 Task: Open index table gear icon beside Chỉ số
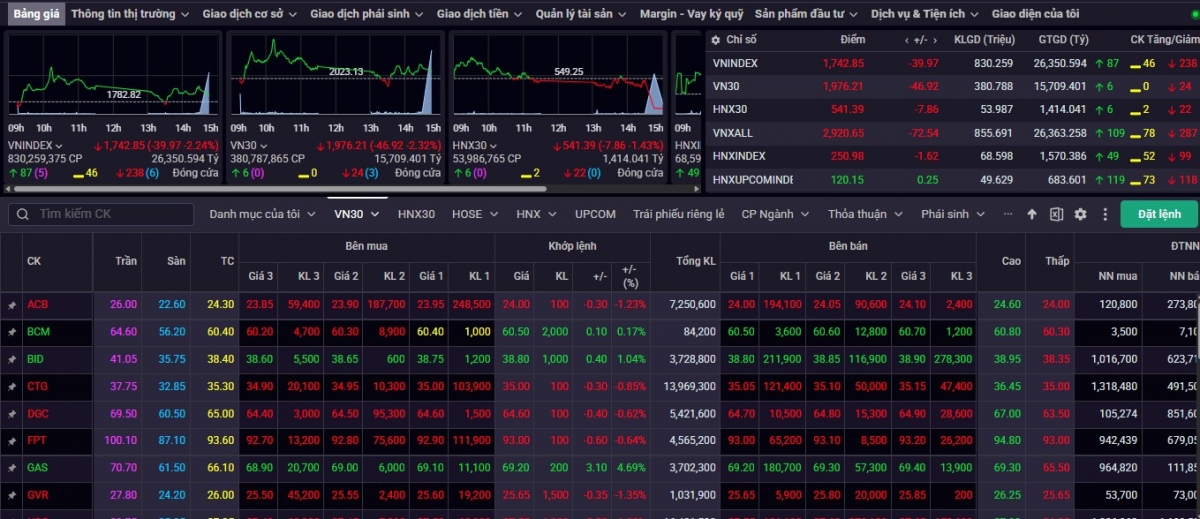point(714,39)
